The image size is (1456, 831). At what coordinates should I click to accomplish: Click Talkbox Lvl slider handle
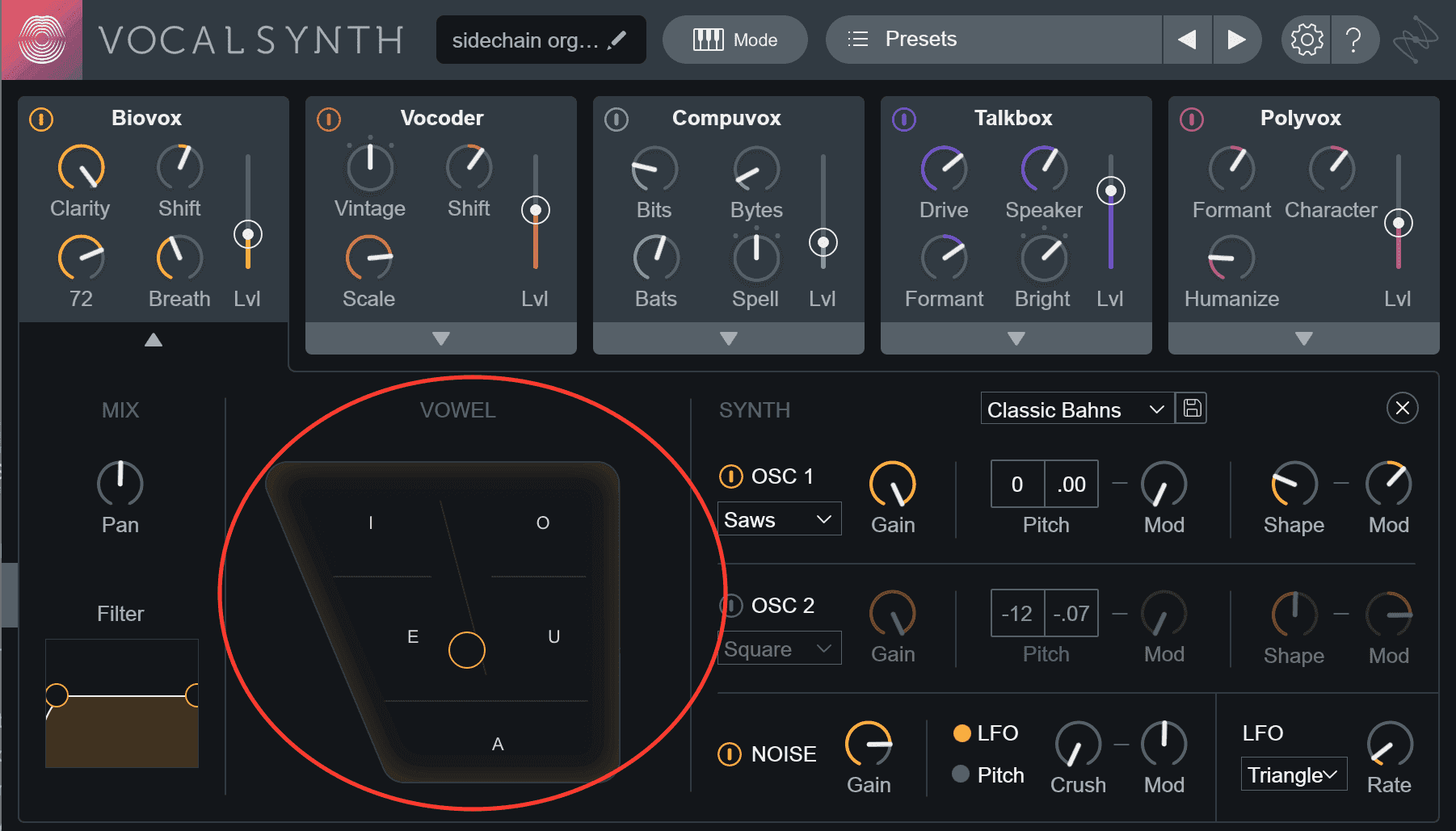(x=1111, y=191)
